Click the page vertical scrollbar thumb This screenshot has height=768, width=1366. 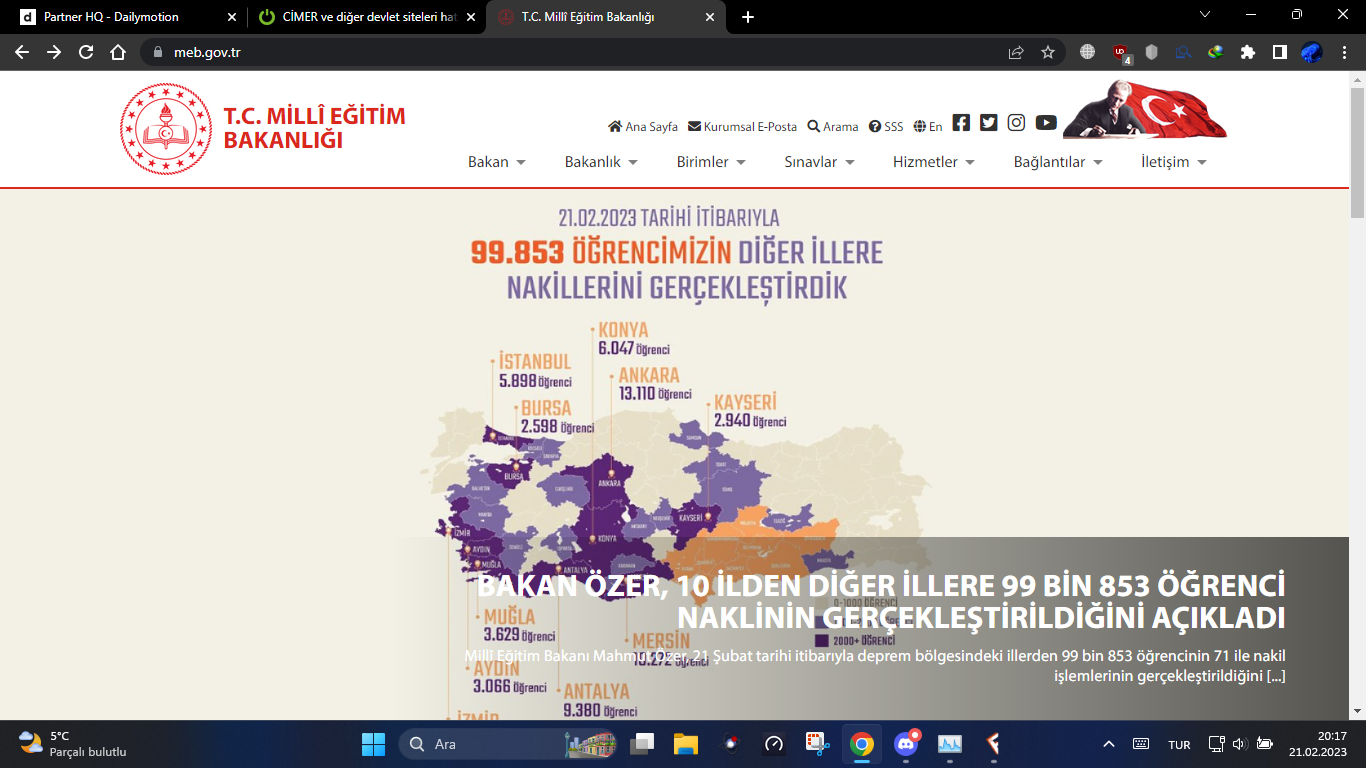pos(1357,152)
